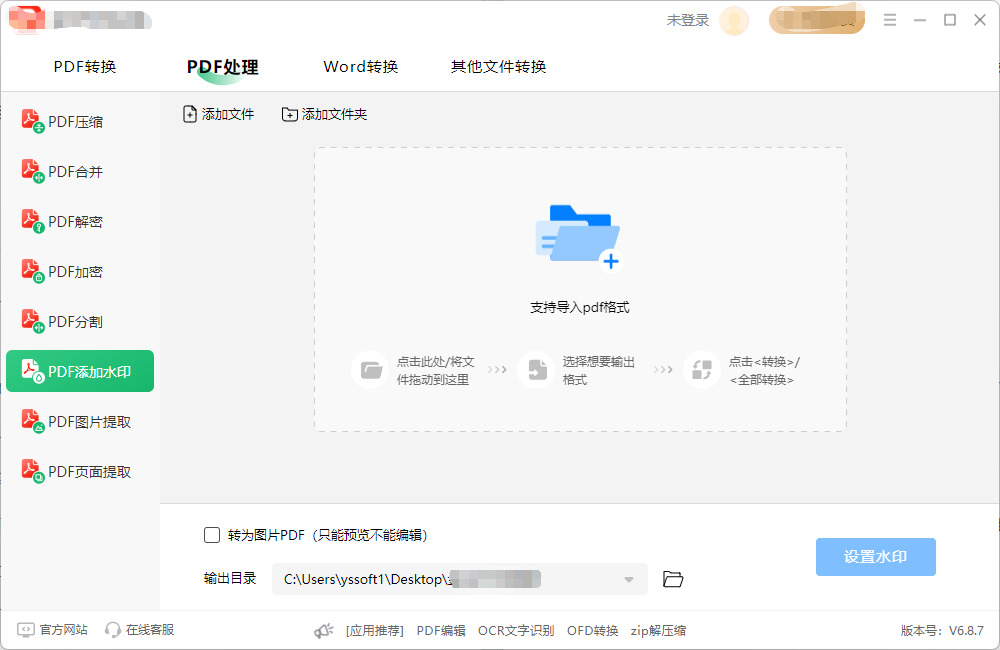Minimize the application window
This screenshot has width=1000, height=650.
[920, 20]
